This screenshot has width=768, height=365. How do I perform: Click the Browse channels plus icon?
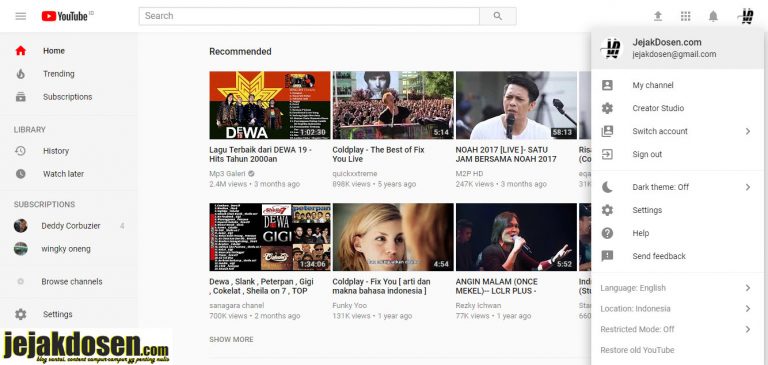tap(21, 282)
